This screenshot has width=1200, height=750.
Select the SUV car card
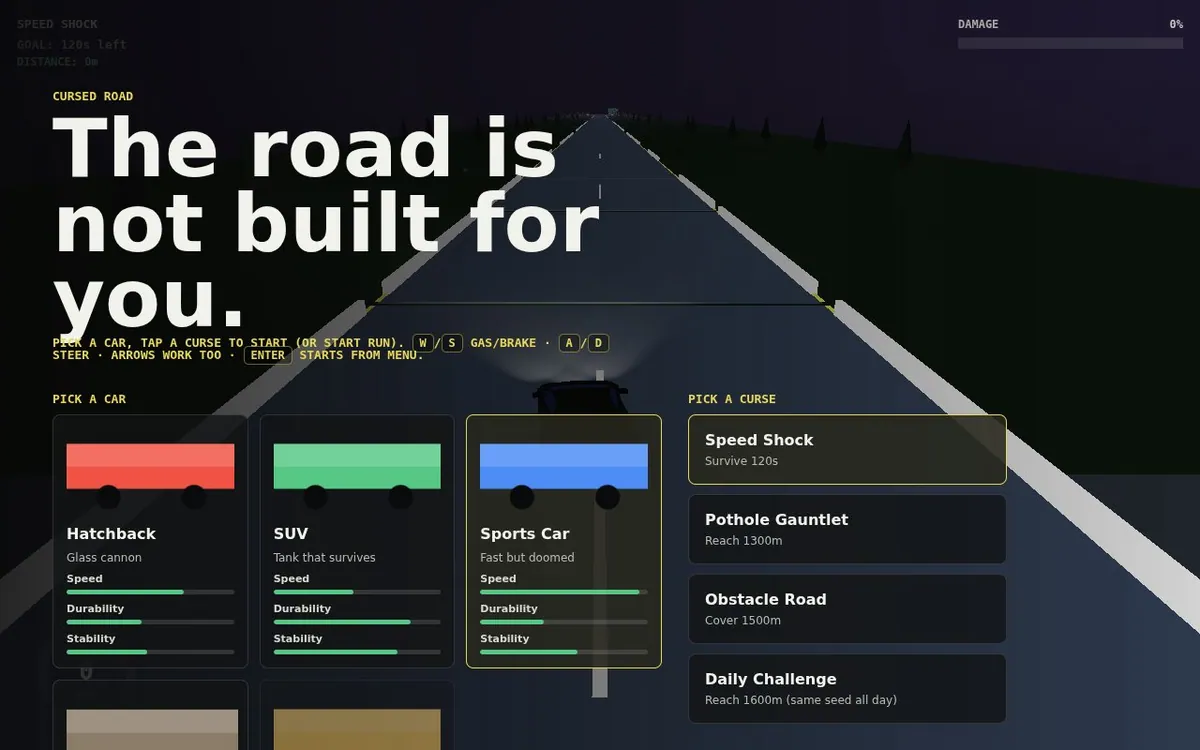coord(357,541)
